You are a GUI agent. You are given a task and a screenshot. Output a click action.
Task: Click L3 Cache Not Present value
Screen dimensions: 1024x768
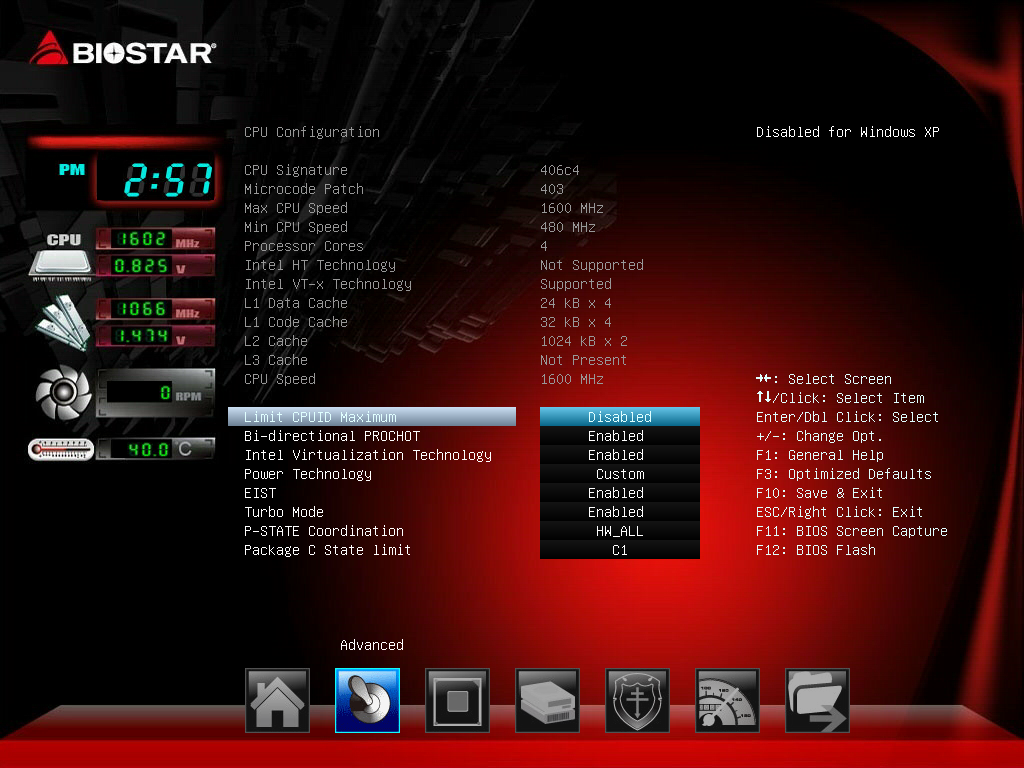pos(583,359)
